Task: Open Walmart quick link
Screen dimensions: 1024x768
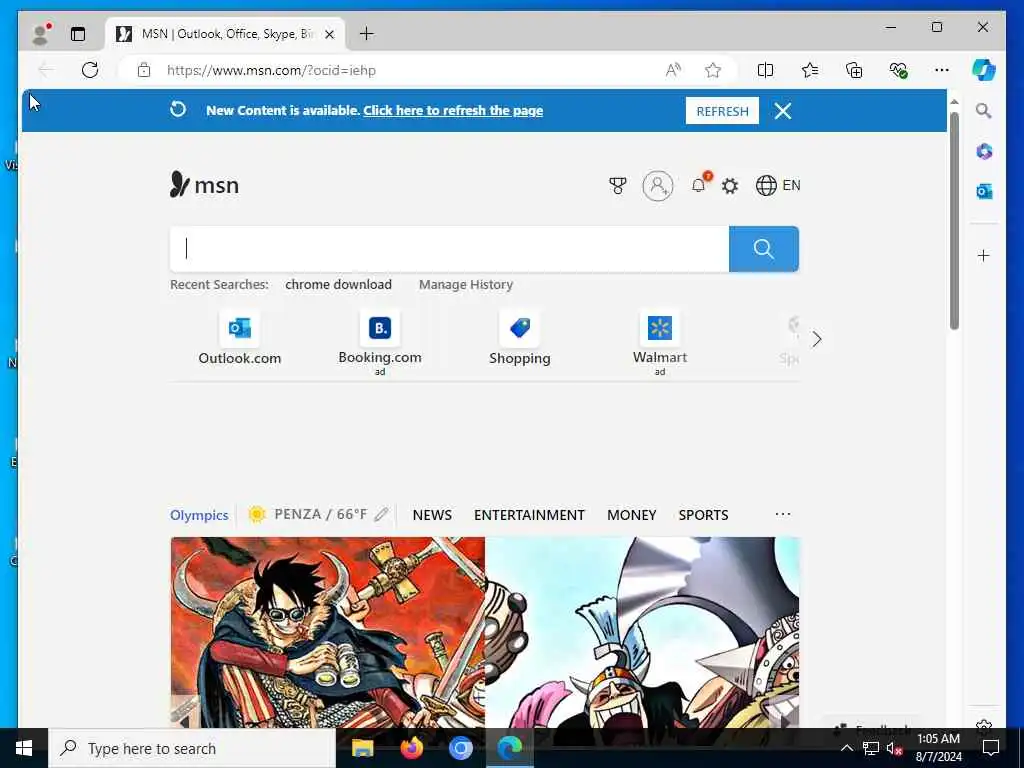Action: click(x=660, y=342)
